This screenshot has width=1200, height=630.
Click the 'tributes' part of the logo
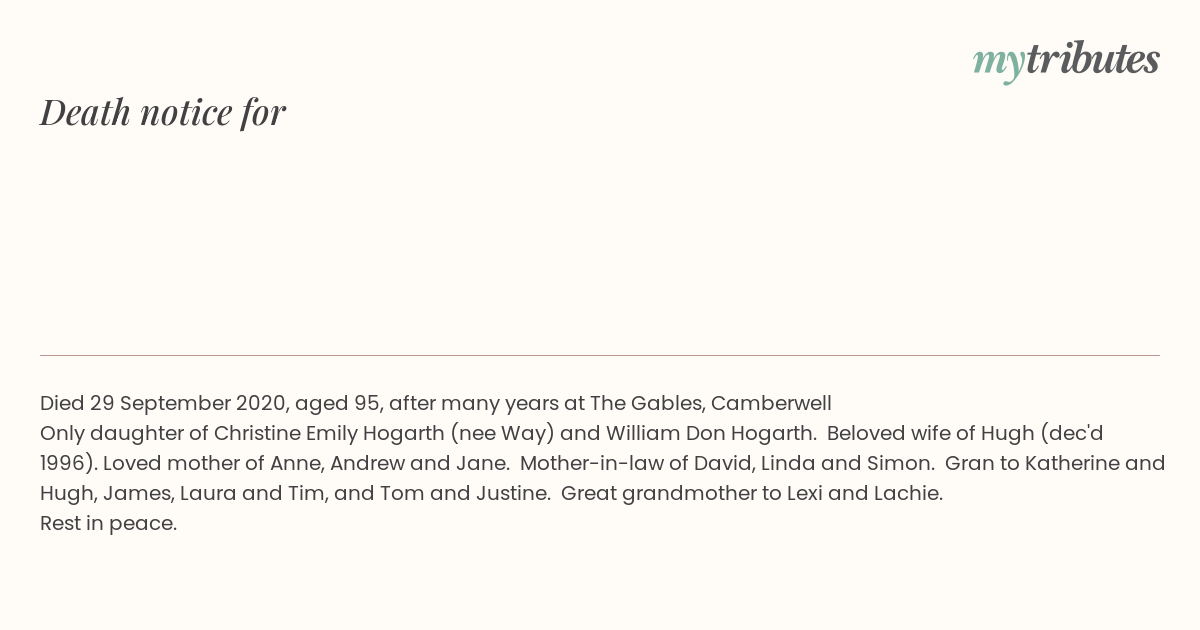click(1093, 59)
